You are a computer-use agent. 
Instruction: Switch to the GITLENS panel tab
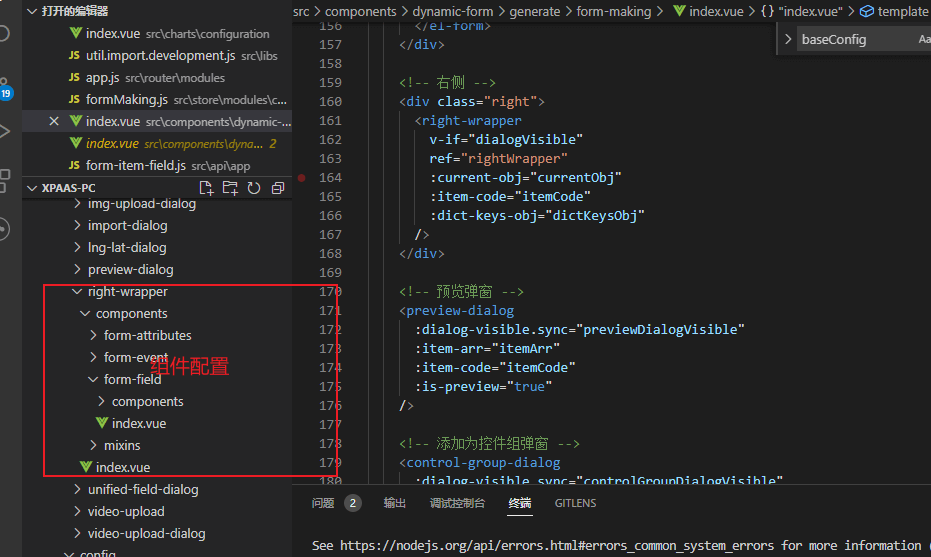(x=575, y=503)
